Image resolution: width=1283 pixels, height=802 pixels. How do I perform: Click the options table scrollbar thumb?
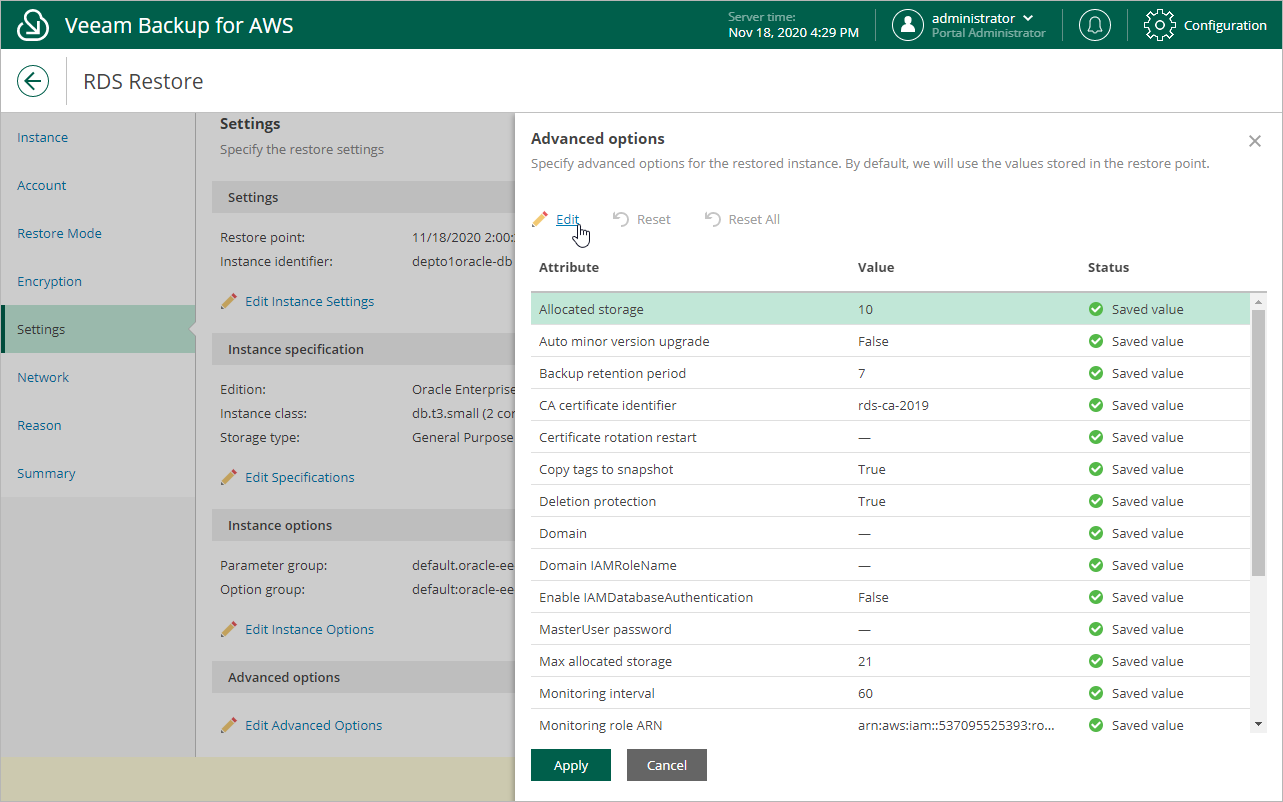pyautogui.click(x=1258, y=442)
